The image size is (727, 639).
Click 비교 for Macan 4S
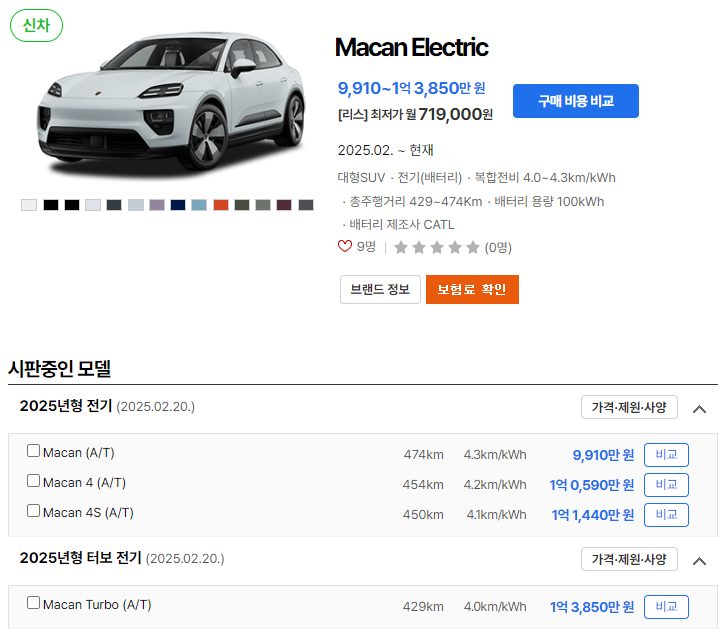pos(666,515)
